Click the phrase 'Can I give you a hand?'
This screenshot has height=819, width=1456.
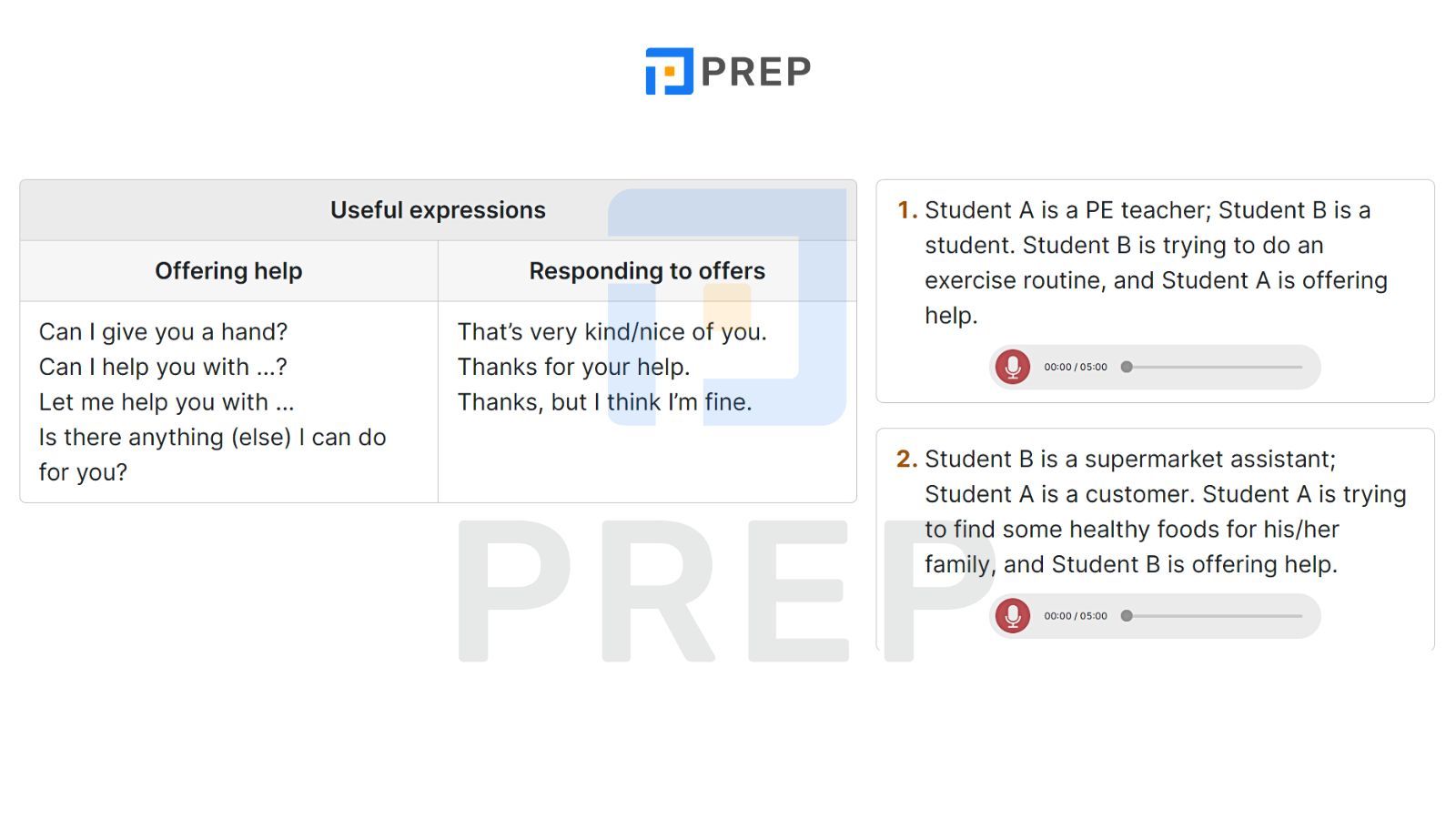[x=163, y=332]
